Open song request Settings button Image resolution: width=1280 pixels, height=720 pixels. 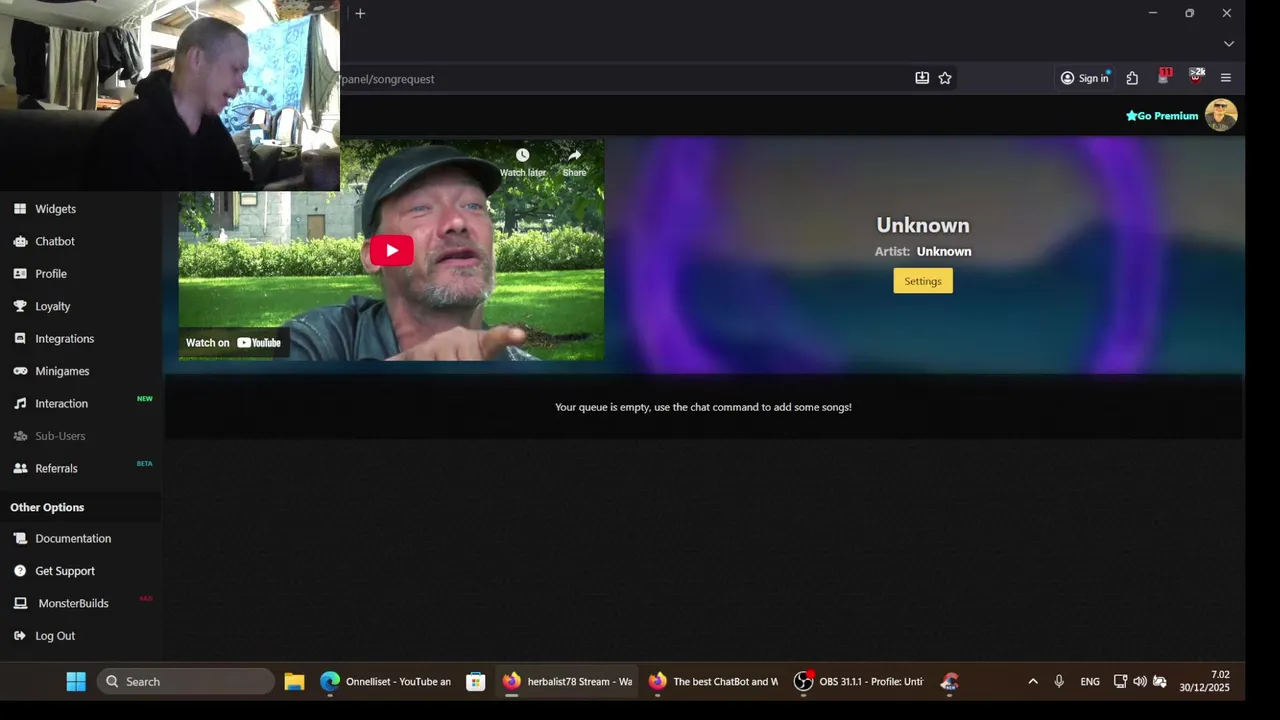923,281
